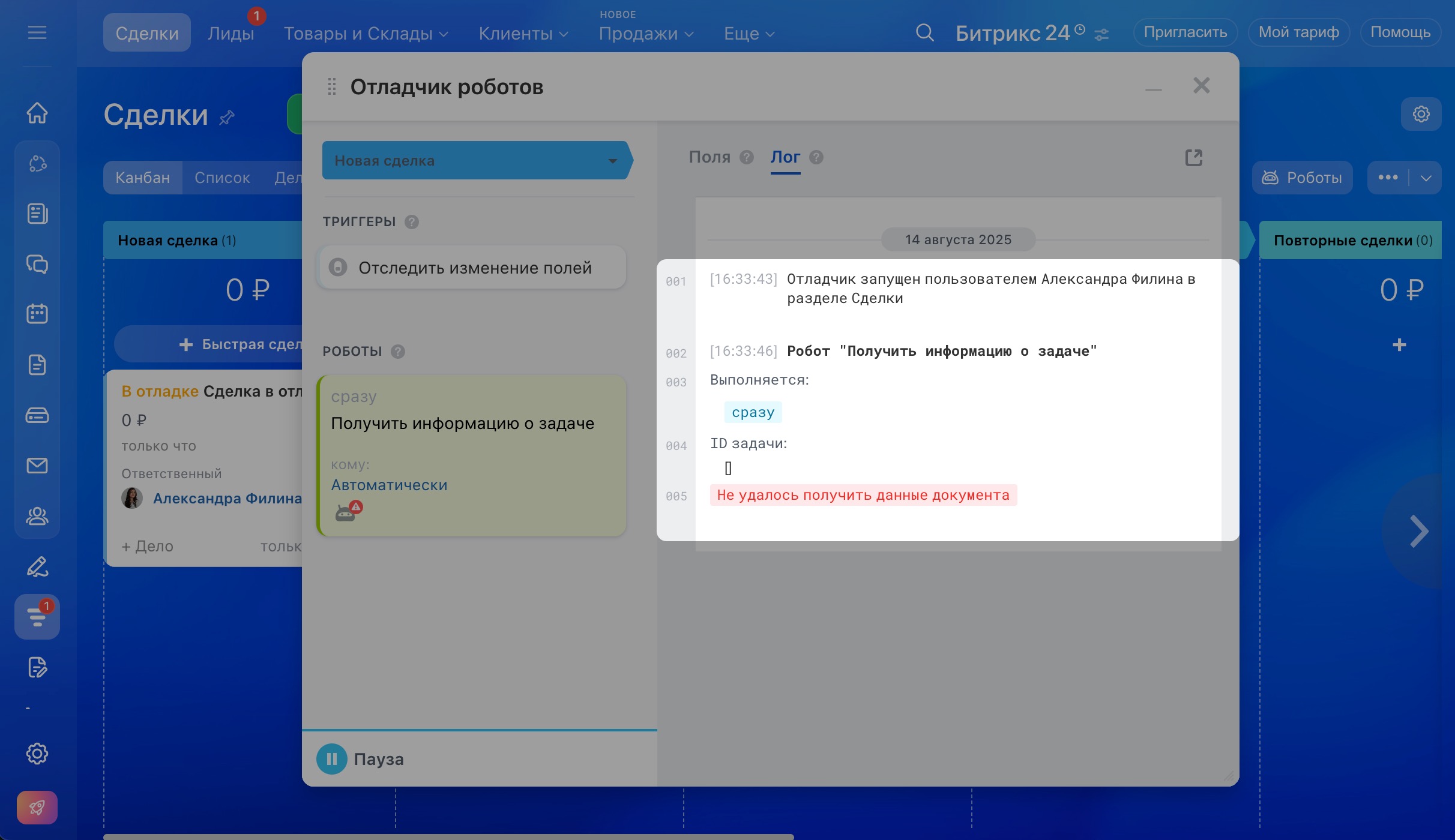1455x840 pixels.
Task: Click the horizontal scrollbar at bottom
Action: pyautogui.click(x=448, y=836)
